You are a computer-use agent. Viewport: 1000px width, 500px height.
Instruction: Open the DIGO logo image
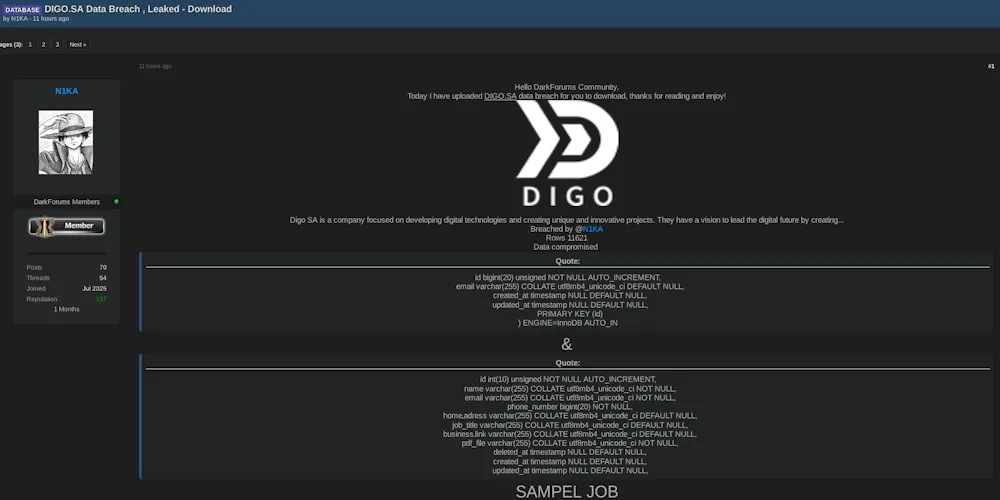[567, 154]
